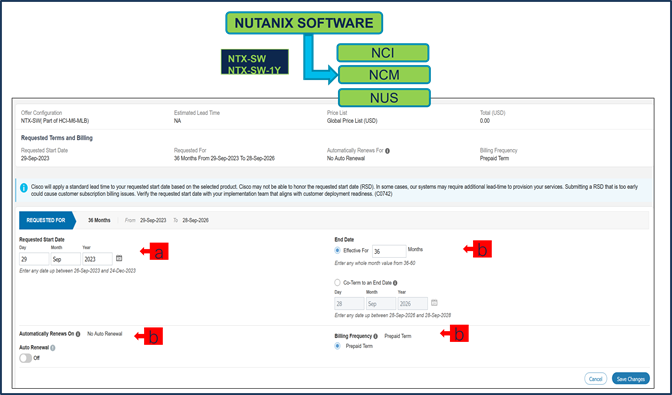Click the text 'NTX-SW( Part of HCI-M6-MLB)'
This screenshot has width=672, height=395.
[55, 121]
